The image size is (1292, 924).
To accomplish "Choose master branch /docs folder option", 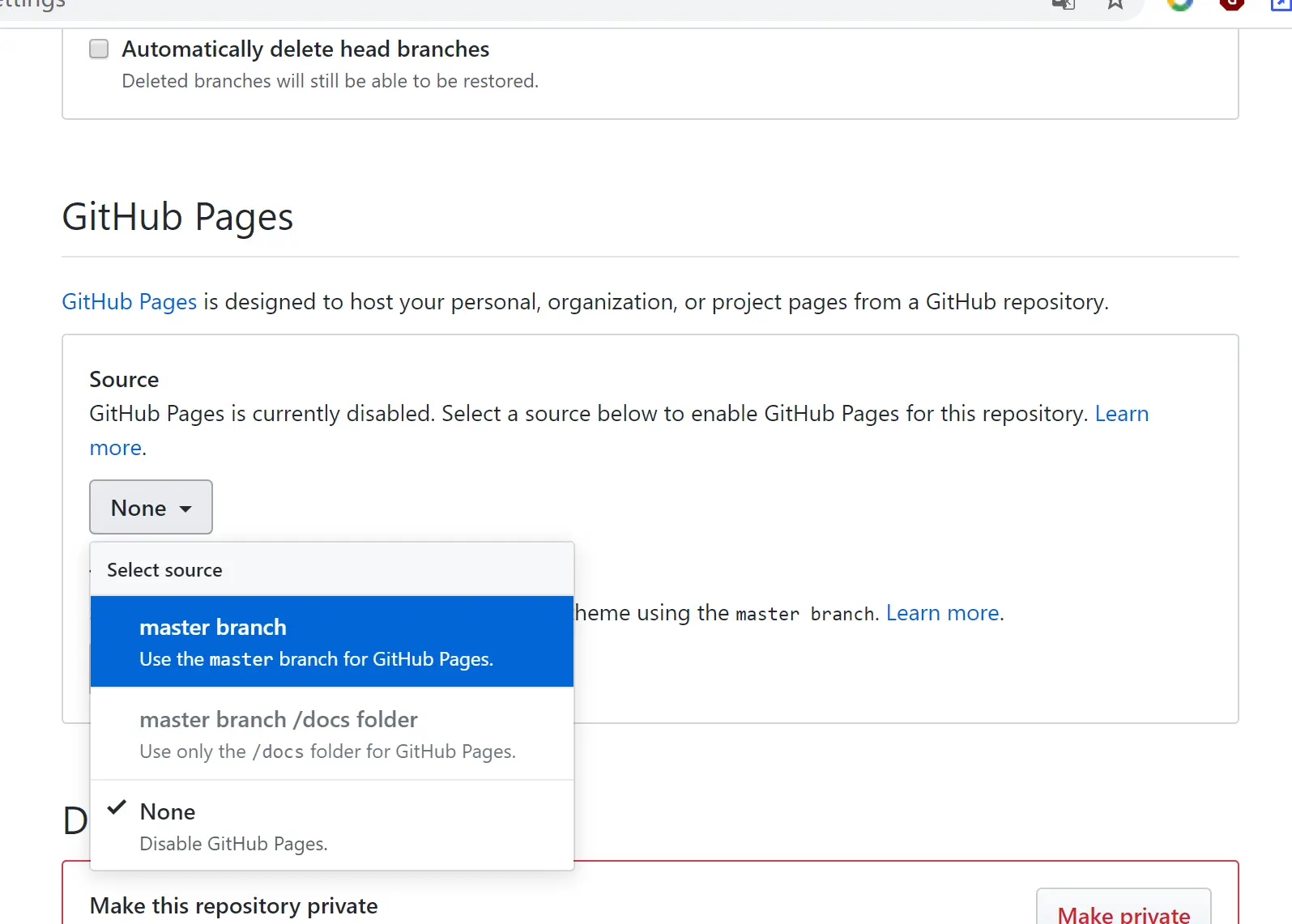I will tap(332, 734).
